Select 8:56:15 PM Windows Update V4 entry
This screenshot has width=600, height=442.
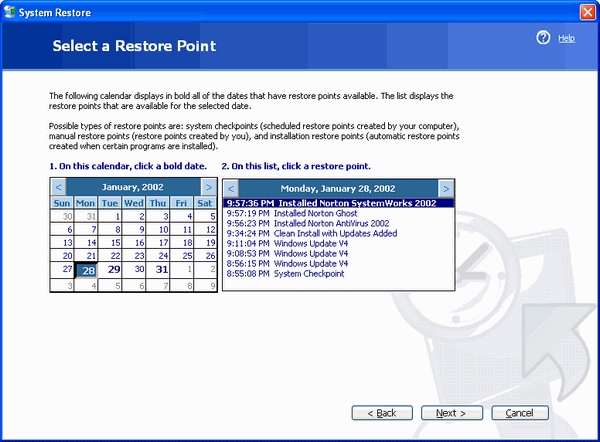point(338,263)
